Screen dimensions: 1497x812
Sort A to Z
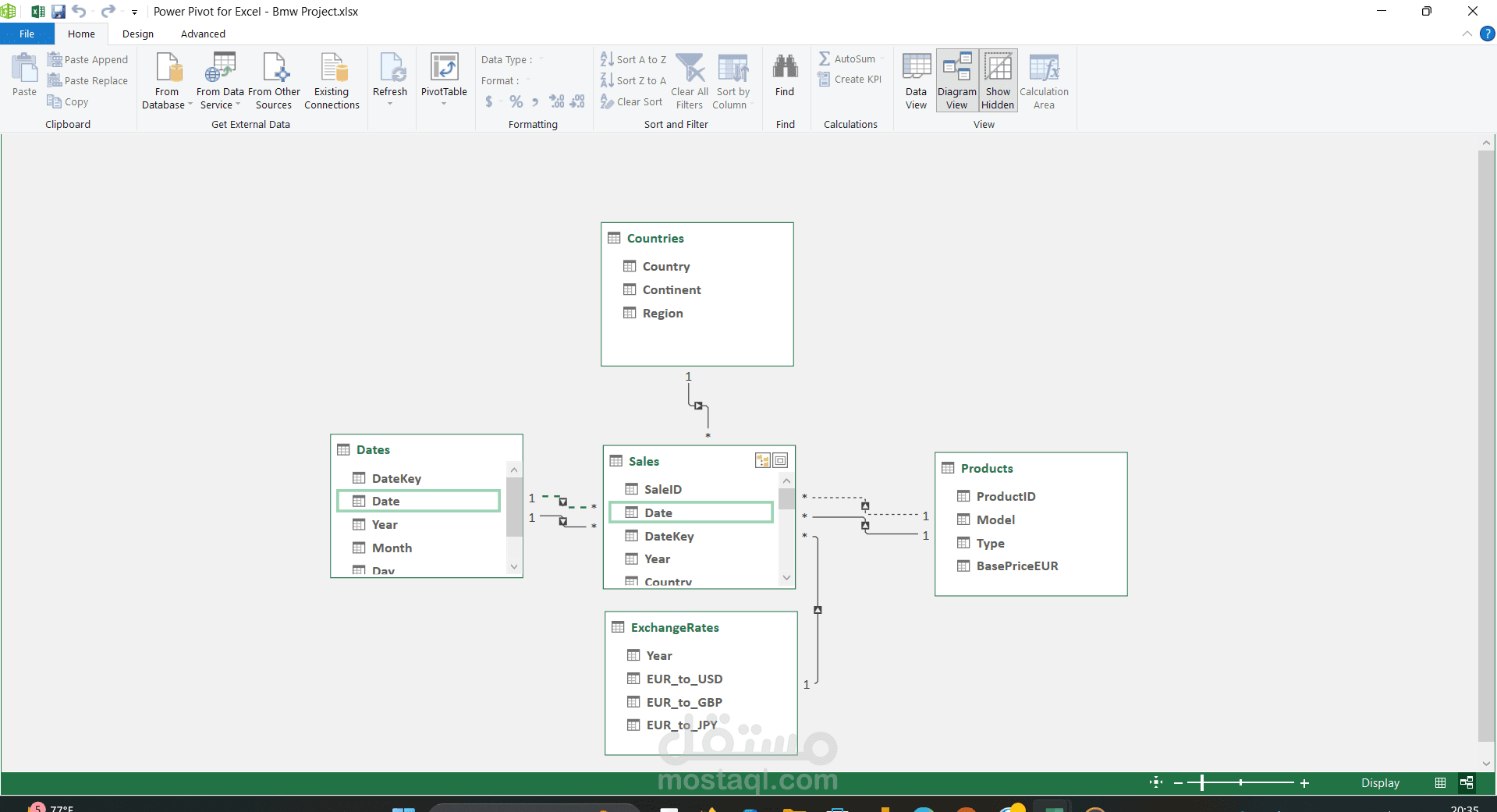633,59
